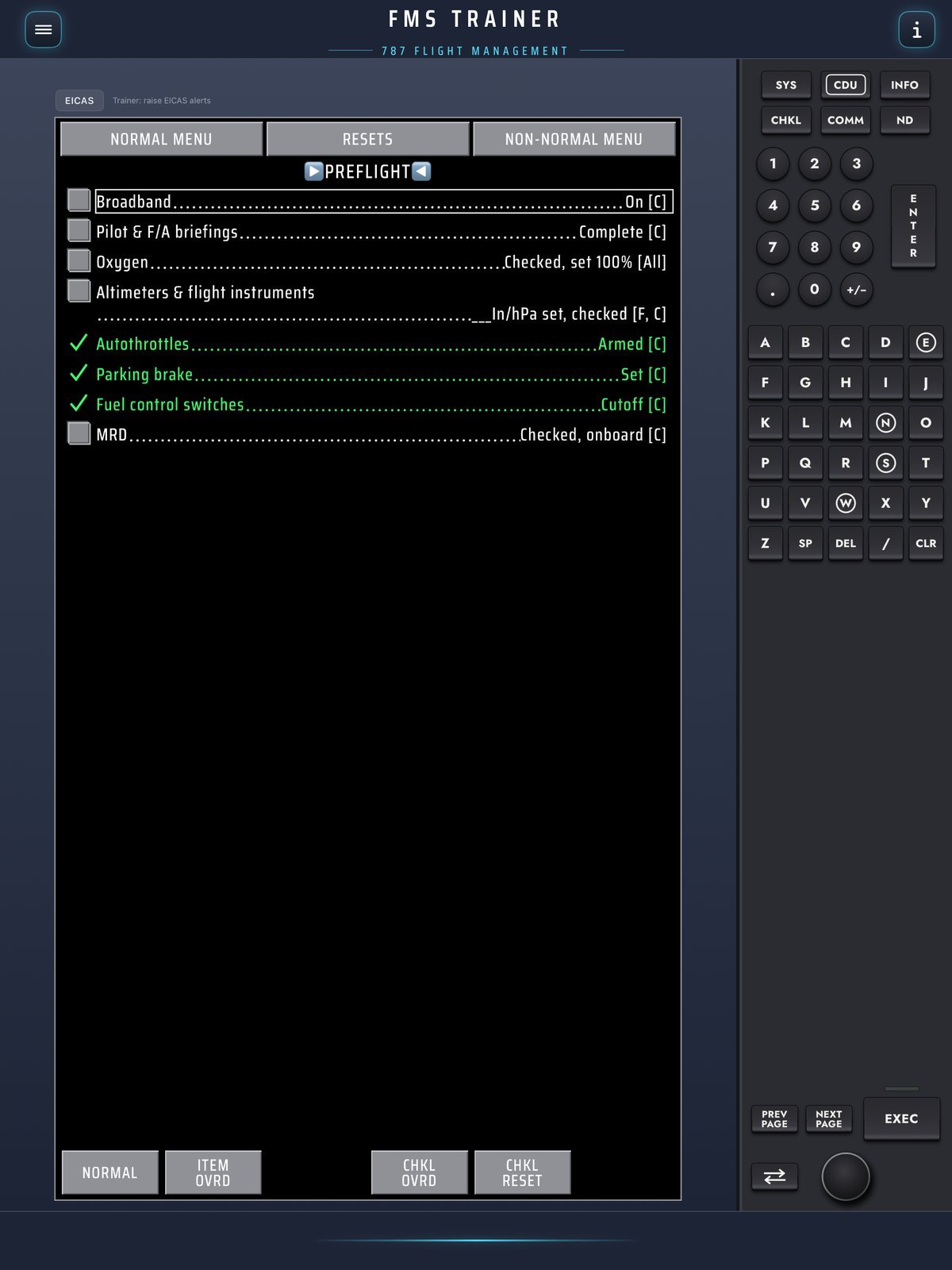
Task: Tap numeric key 1
Action: point(773,164)
